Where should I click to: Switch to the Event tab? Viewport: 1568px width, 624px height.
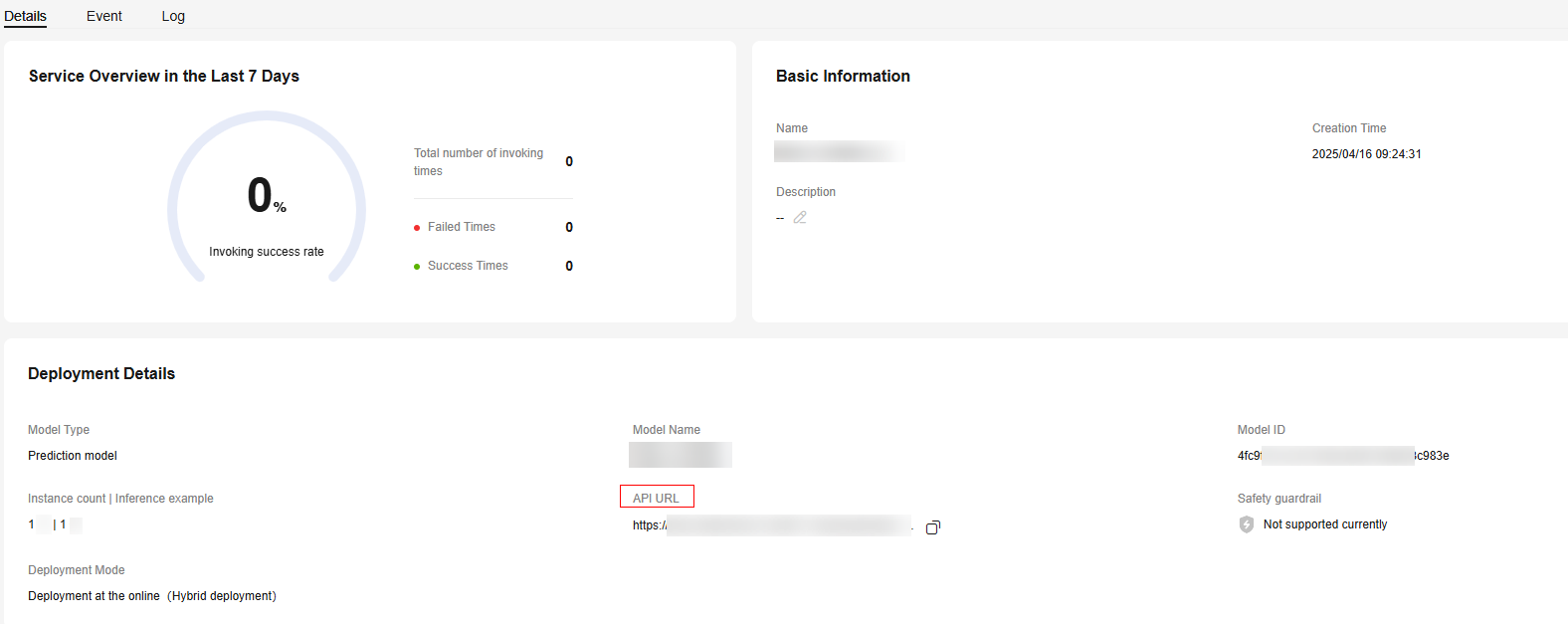coord(103,16)
